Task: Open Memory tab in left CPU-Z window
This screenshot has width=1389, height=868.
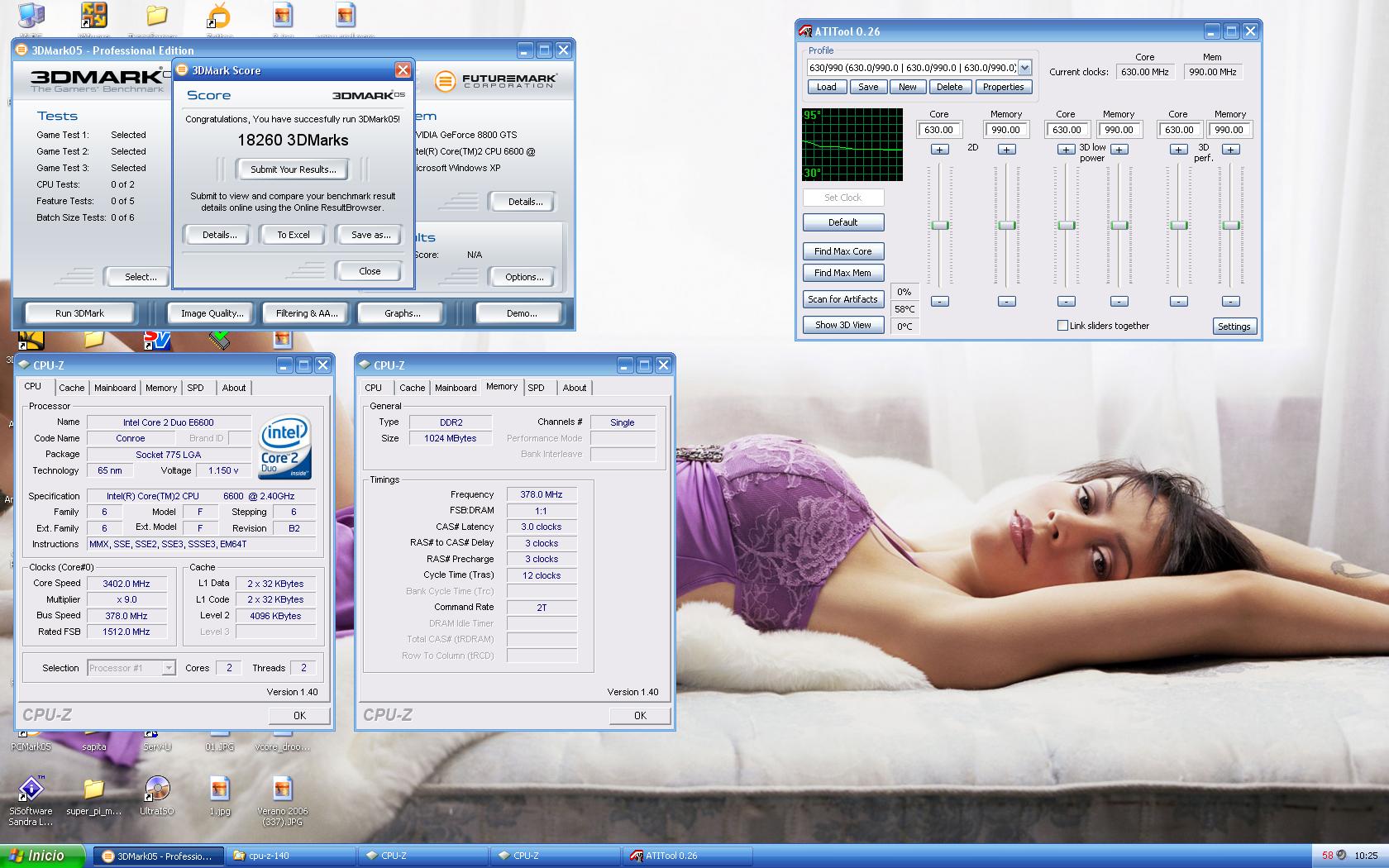Action: pos(161,388)
